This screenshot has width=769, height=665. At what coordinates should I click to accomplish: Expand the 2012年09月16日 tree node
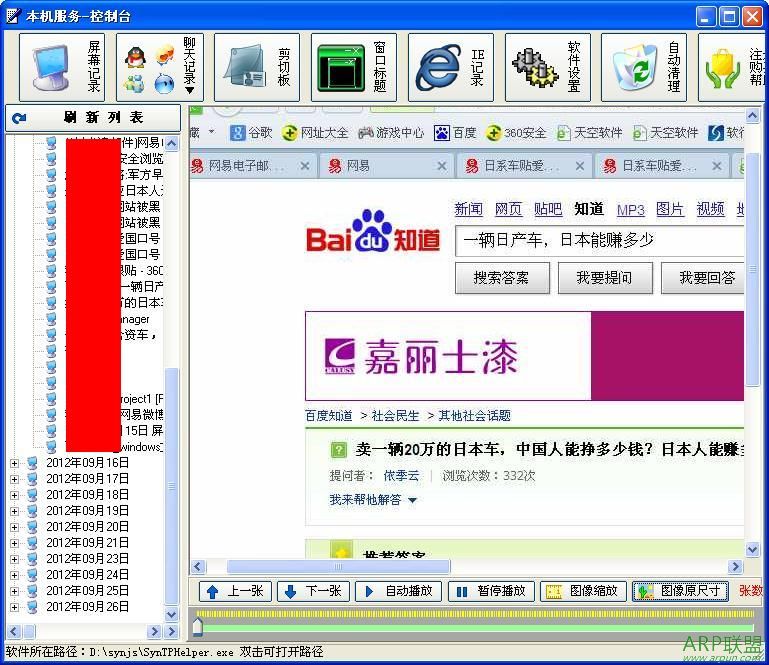point(14,463)
